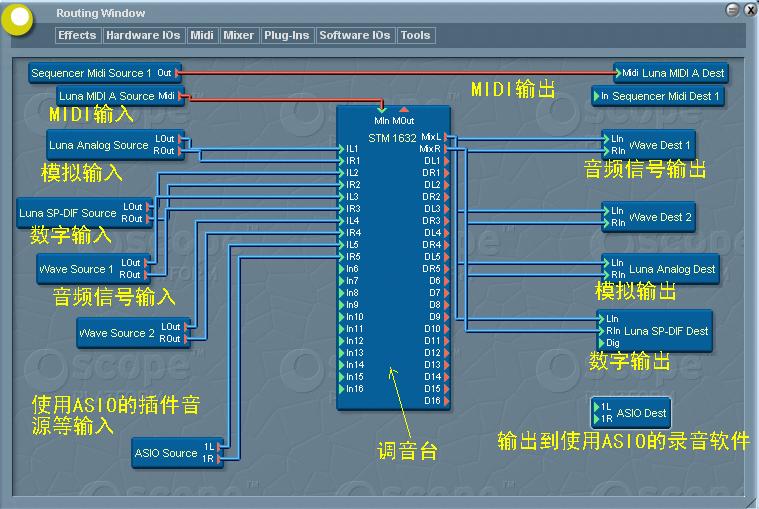The image size is (759, 509).
Task: Open the Tools menu
Action: 416,35
